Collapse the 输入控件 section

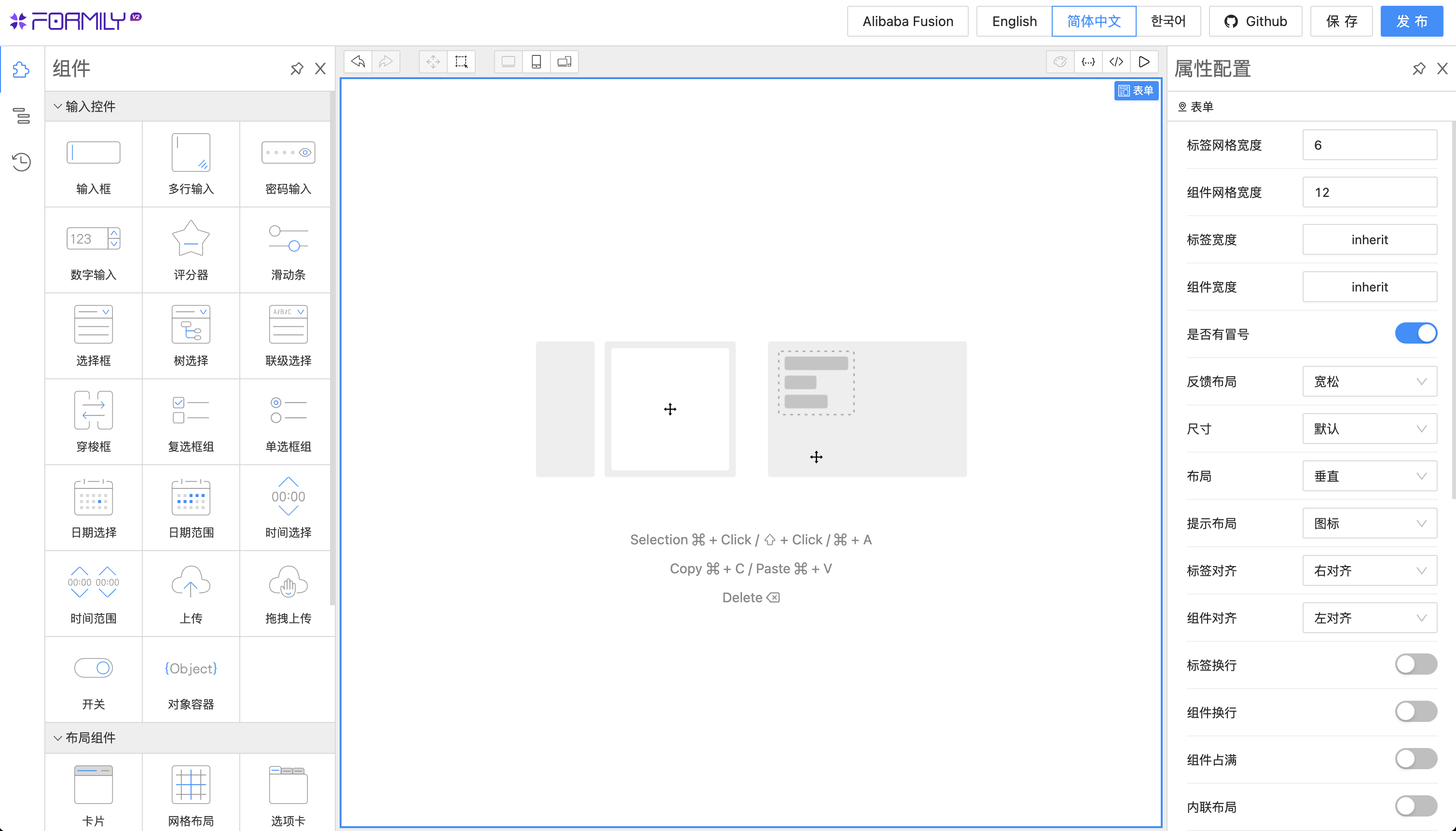57,106
